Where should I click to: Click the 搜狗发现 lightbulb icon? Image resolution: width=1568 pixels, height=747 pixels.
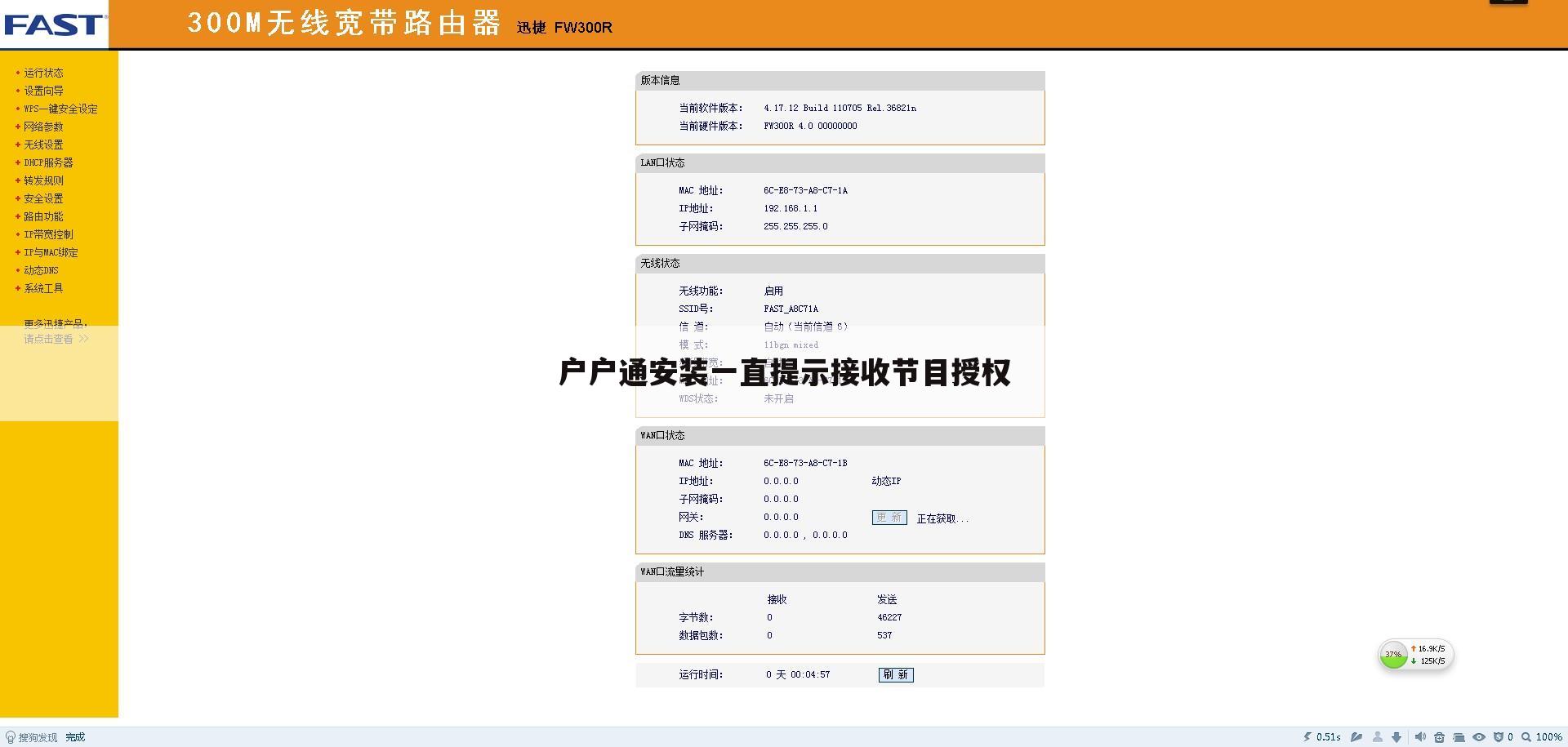point(11,737)
